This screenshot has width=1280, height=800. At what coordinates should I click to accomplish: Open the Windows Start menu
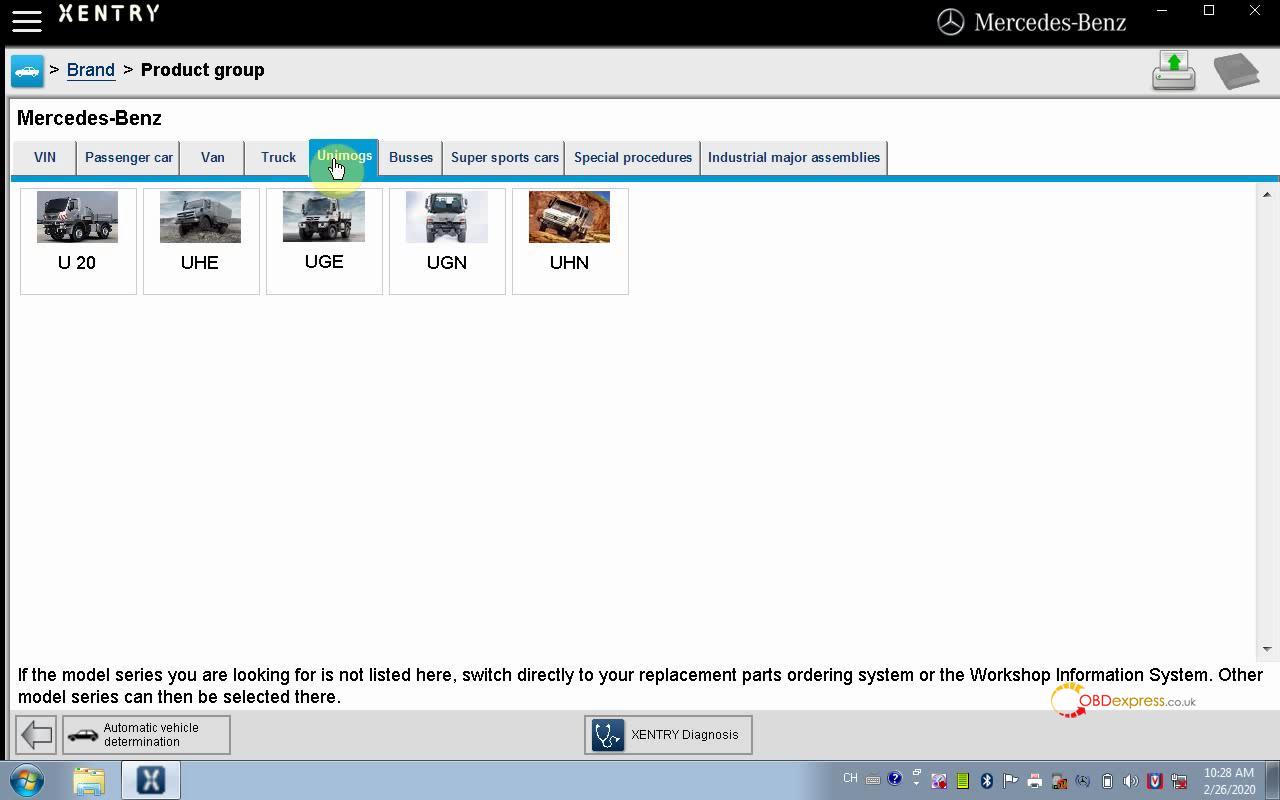[x=28, y=780]
